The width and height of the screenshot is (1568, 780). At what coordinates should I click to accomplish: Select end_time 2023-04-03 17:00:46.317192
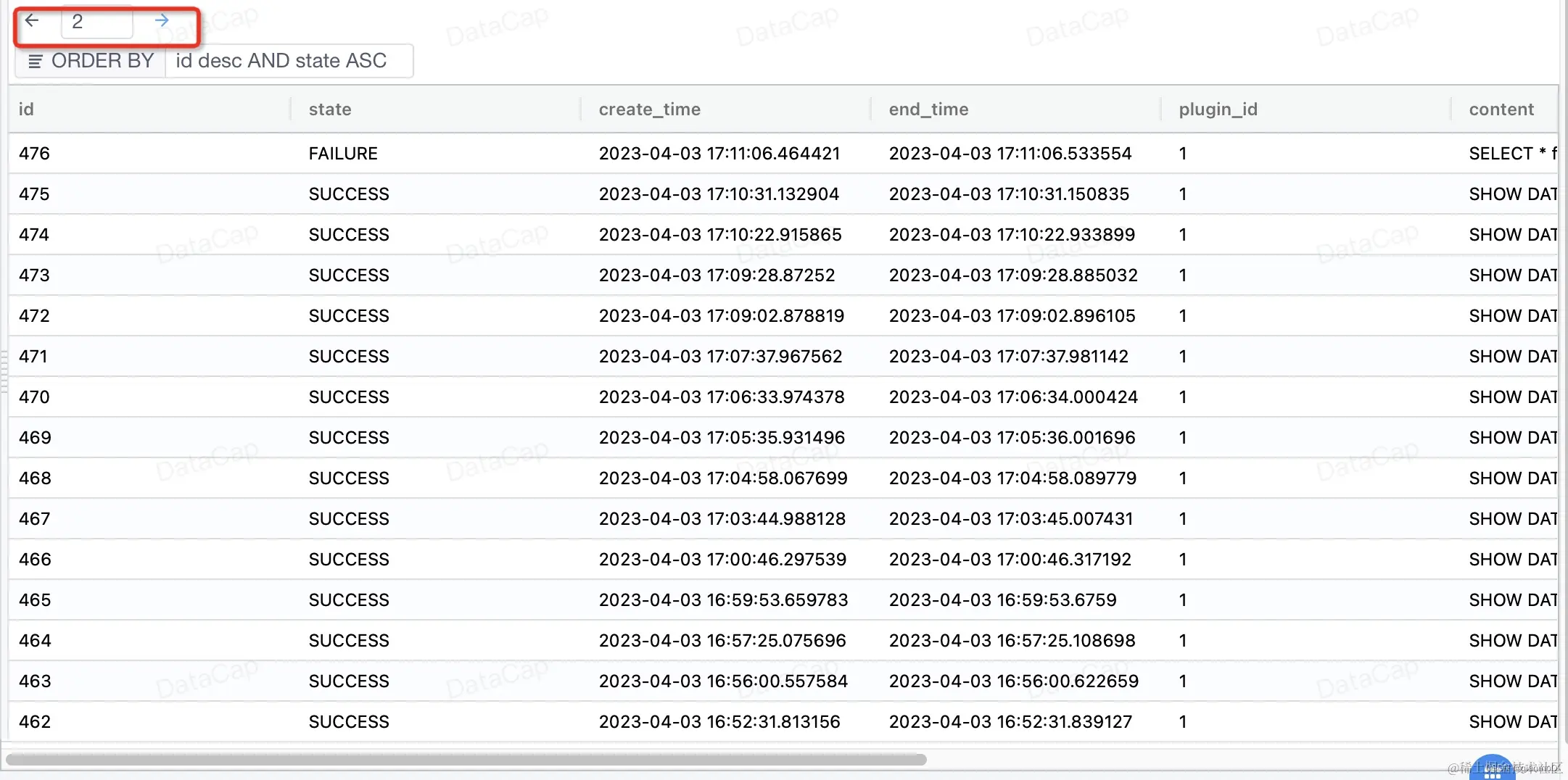pos(1010,560)
